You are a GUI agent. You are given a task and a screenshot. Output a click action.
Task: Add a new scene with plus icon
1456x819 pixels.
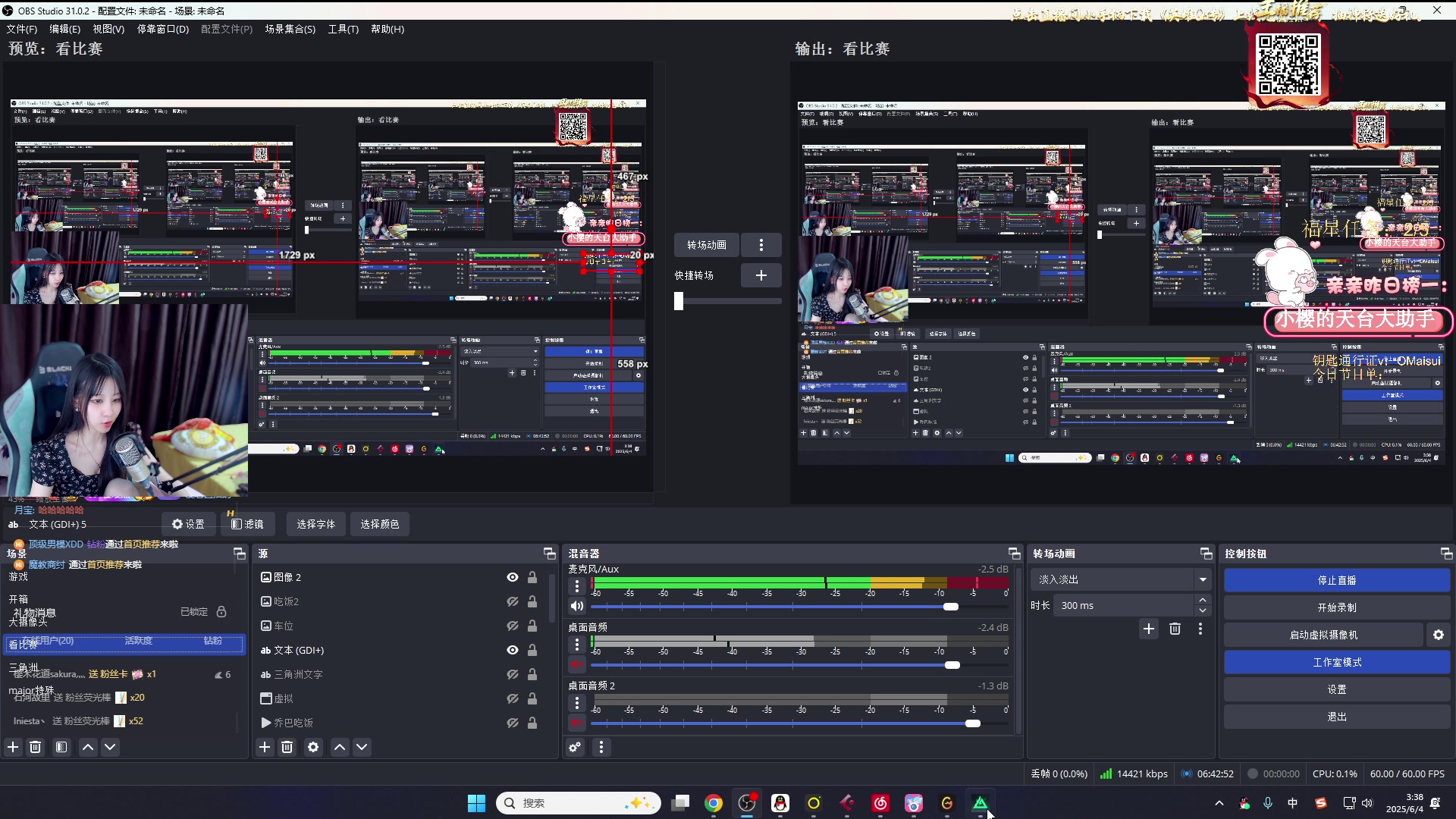coord(13,747)
